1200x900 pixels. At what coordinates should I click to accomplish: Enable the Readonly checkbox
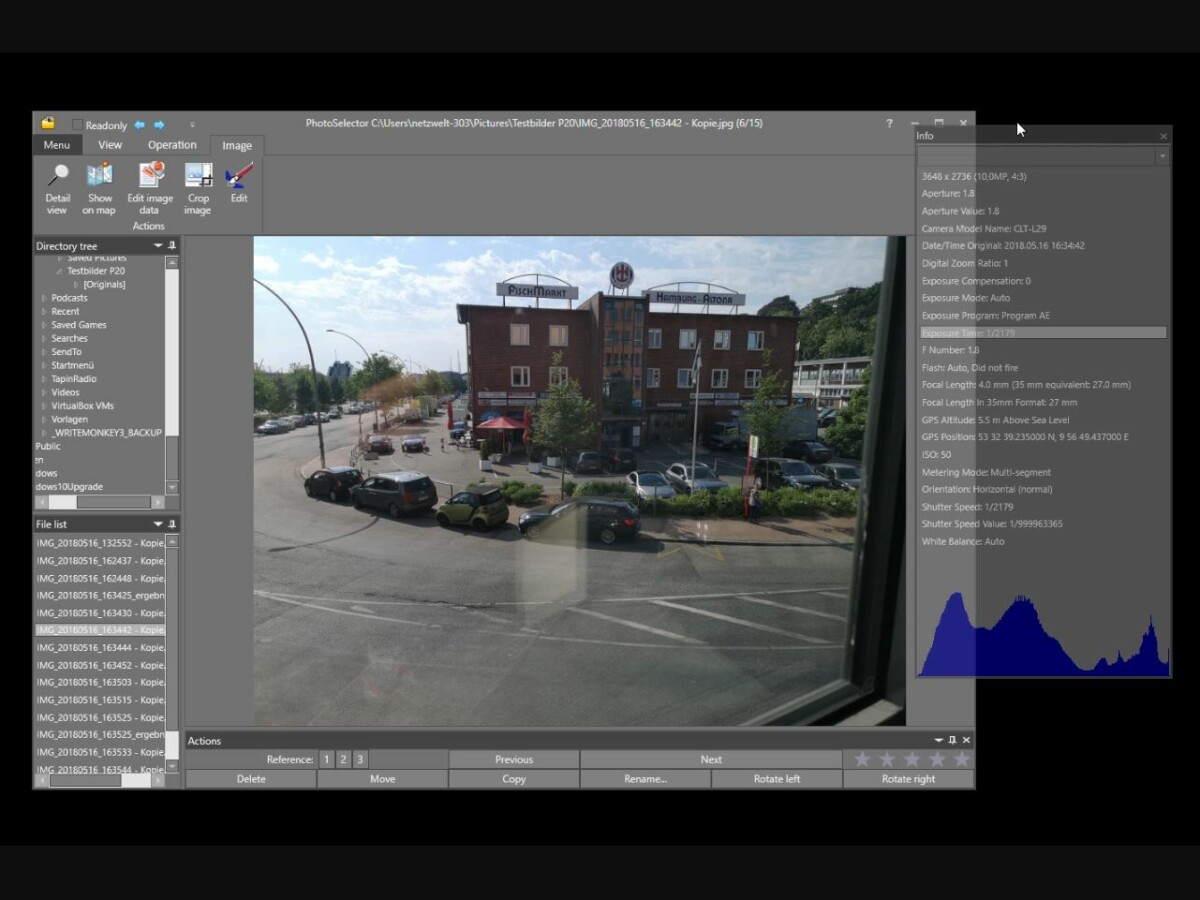[78, 125]
